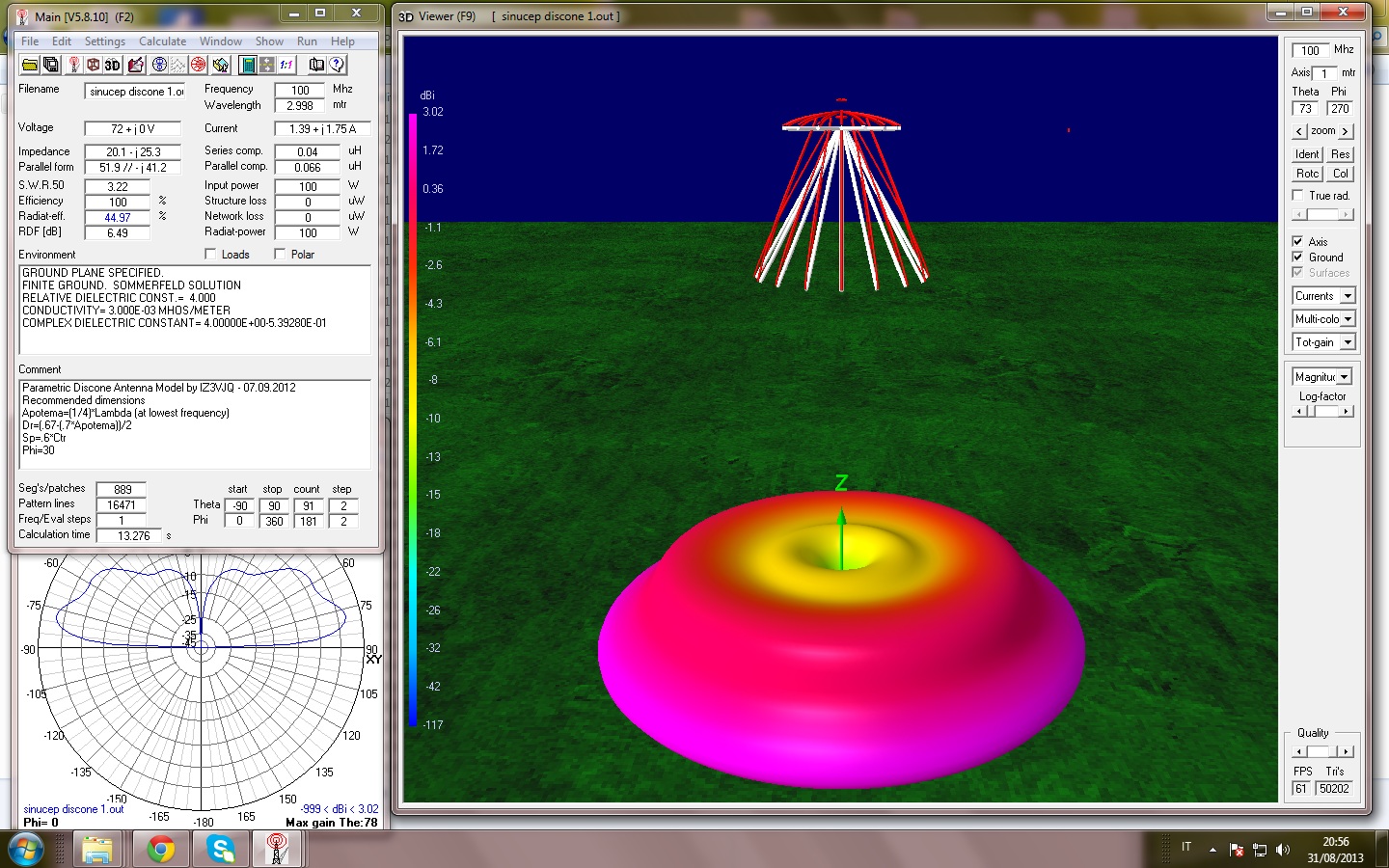
Task: Click the 1:1 scale icon
Action: click(x=286, y=65)
